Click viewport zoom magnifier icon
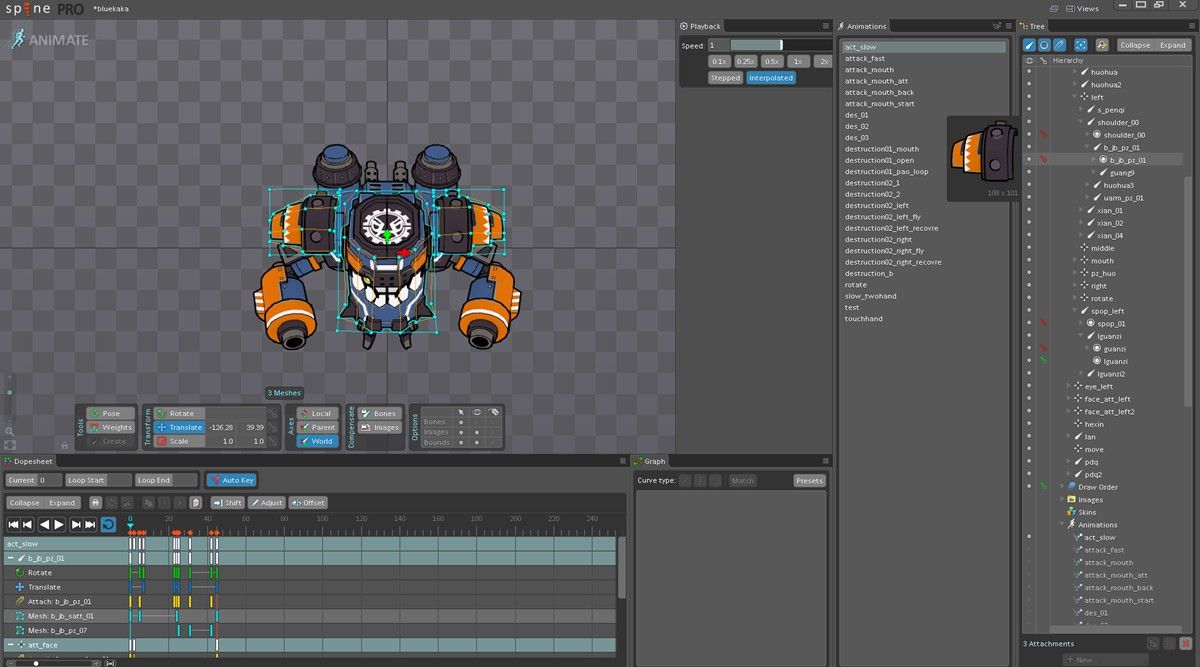The width and height of the screenshot is (1200, 667). pos(9,432)
